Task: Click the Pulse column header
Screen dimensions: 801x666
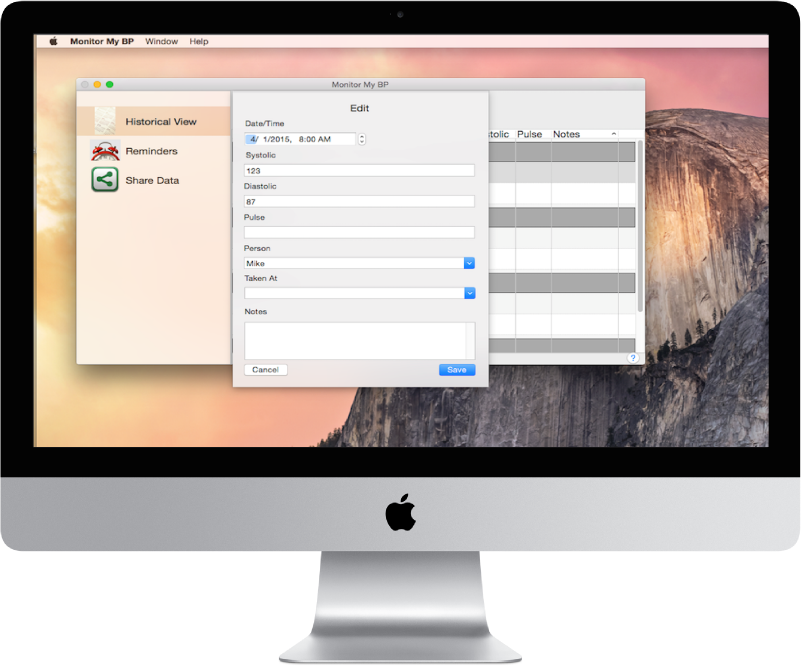Action: pyautogui.click(x=529, y=133)
